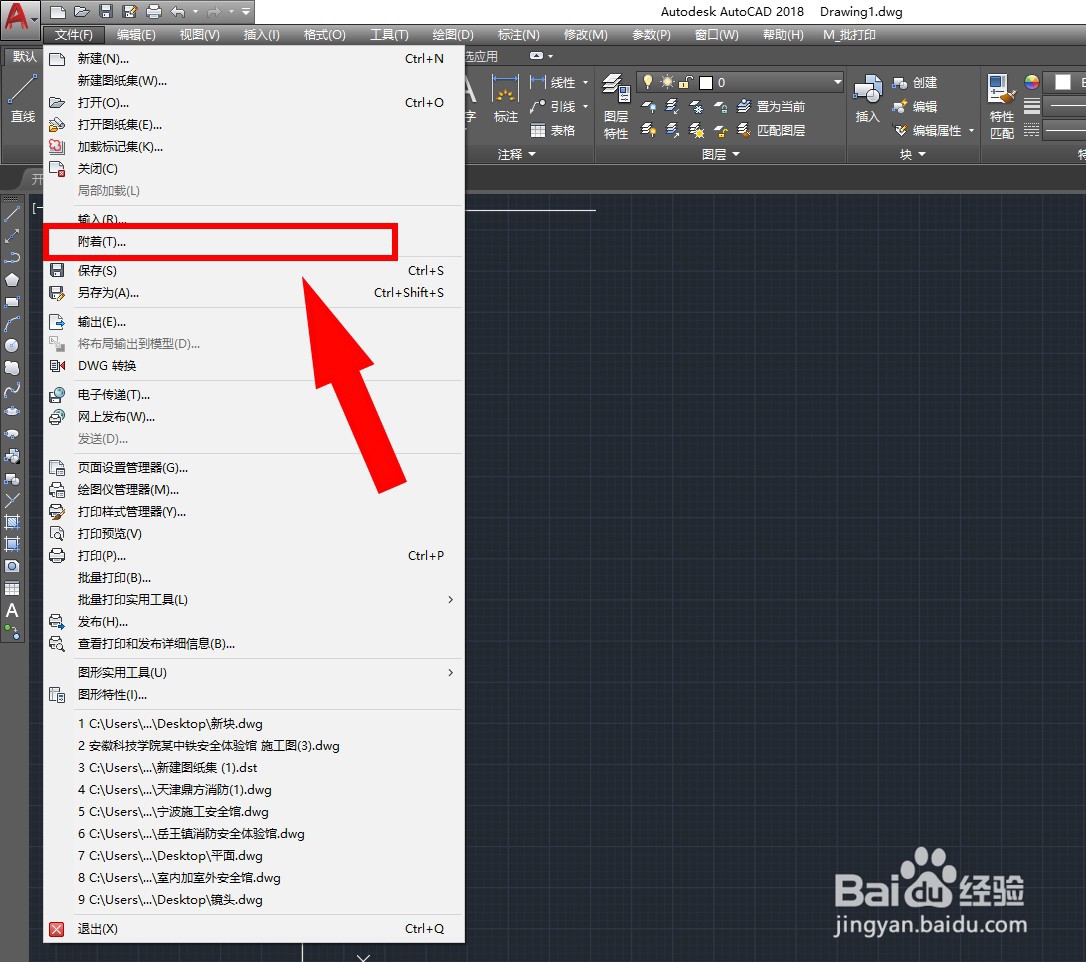Expand the 图层 panel arrow

(736, 154)
